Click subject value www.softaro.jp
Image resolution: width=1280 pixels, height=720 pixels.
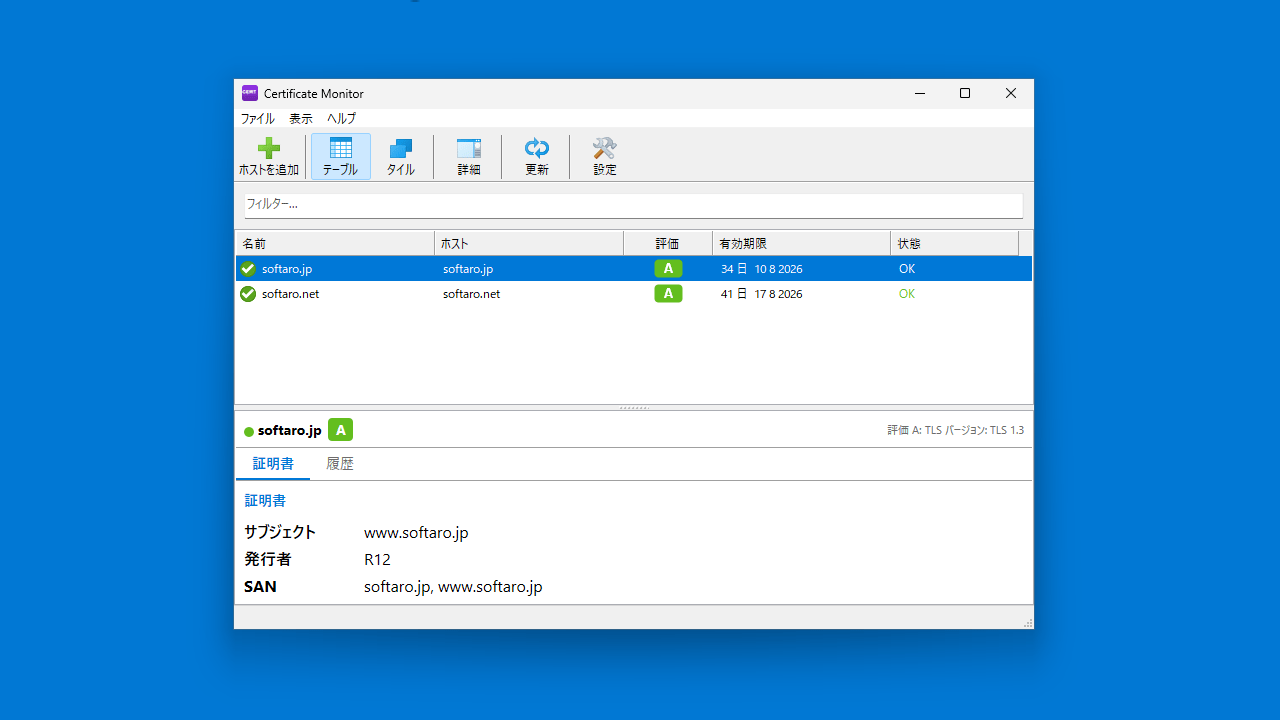[x=416, y=533]
